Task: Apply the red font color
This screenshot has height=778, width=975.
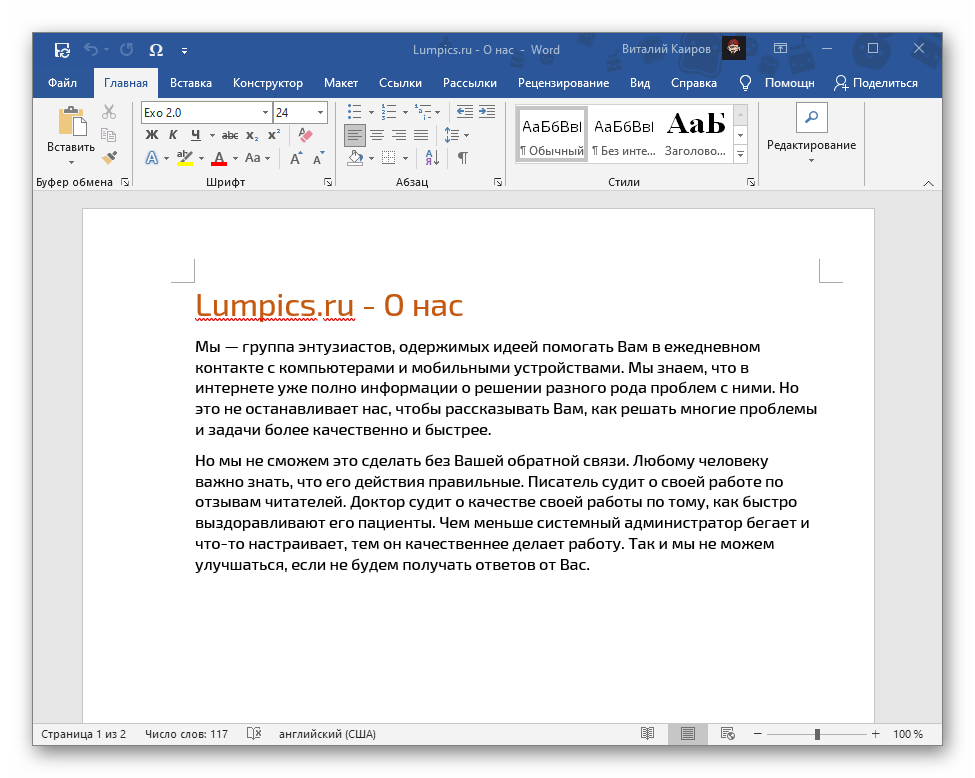Action: pyautogui.click(x=219, y=158)
